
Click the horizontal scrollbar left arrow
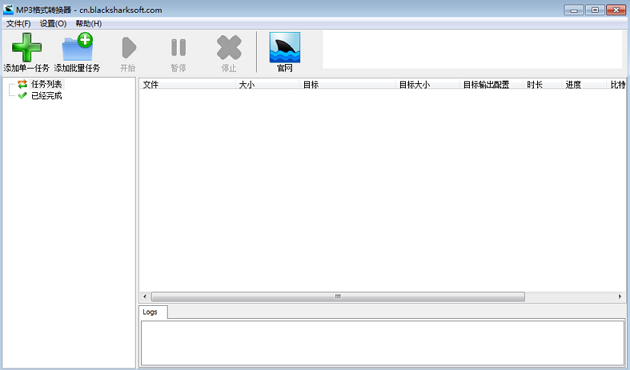(145, 296)
